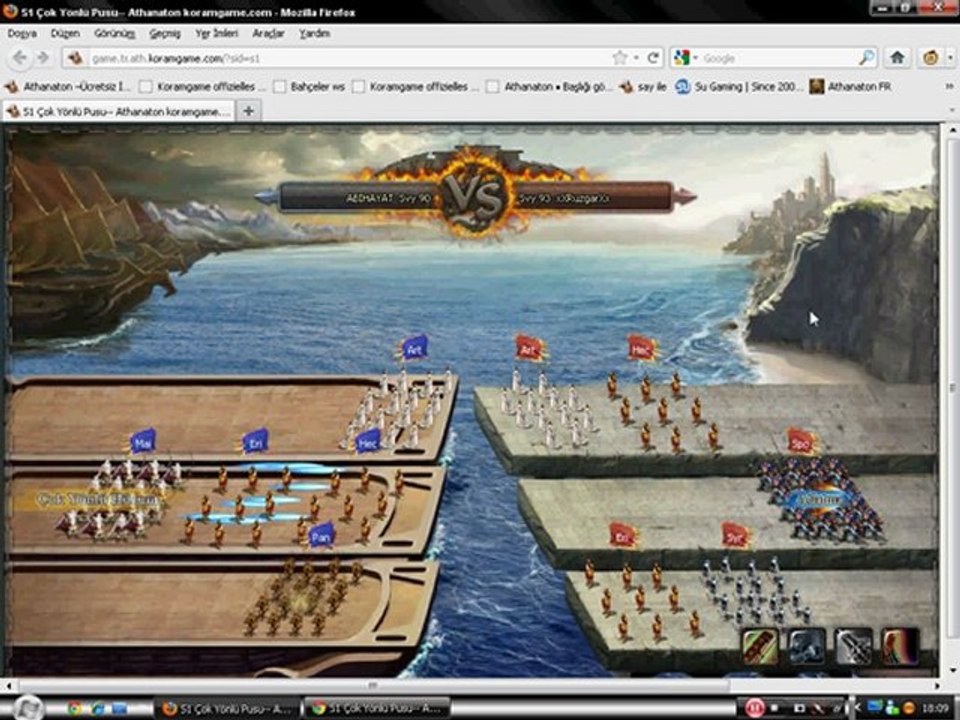Viewport: 960px width, 720px height.
Task: Select the blue Hec flag troop
Action: [x=368, y=442]
